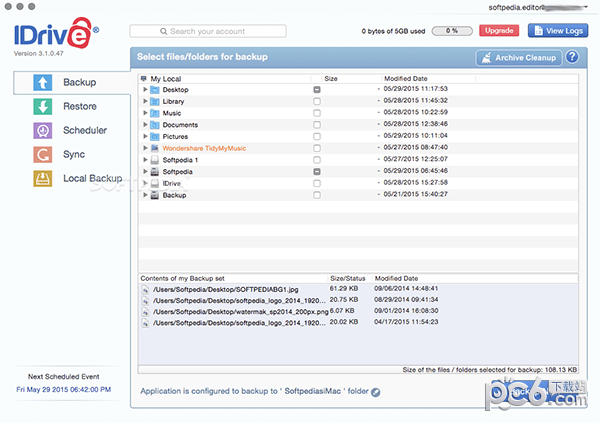This screenshot has width=600, height=423.
Task: Click the Softpedia 1 drive icon
Action: coord(155,160)
